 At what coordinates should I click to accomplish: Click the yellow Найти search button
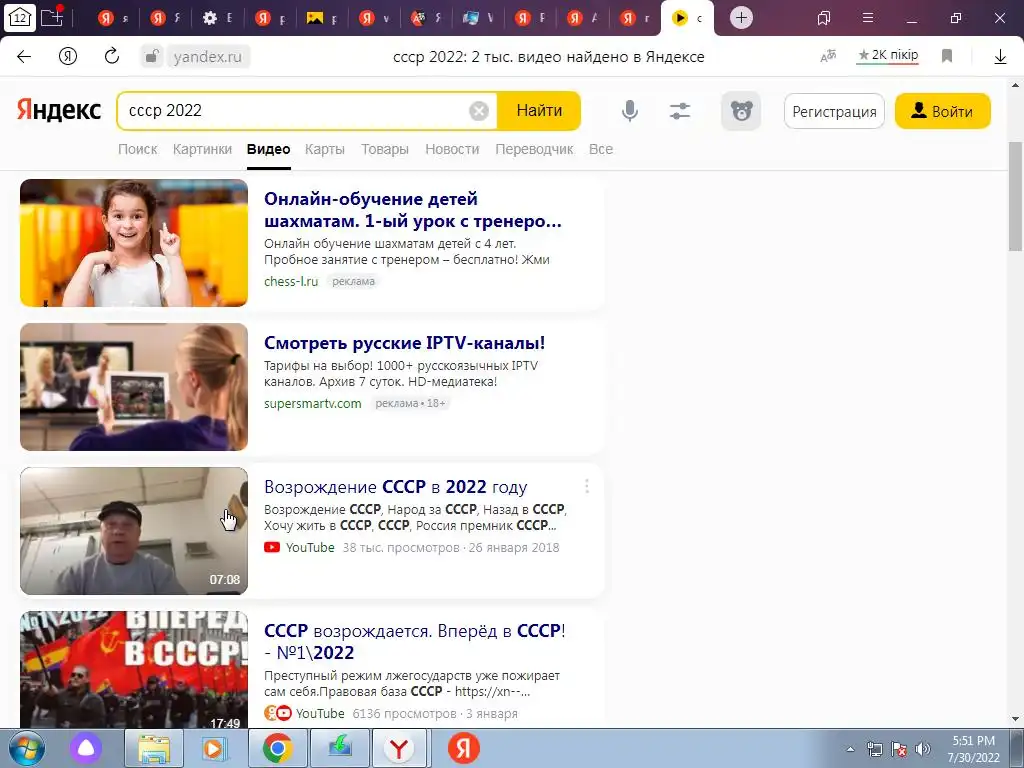539,111
